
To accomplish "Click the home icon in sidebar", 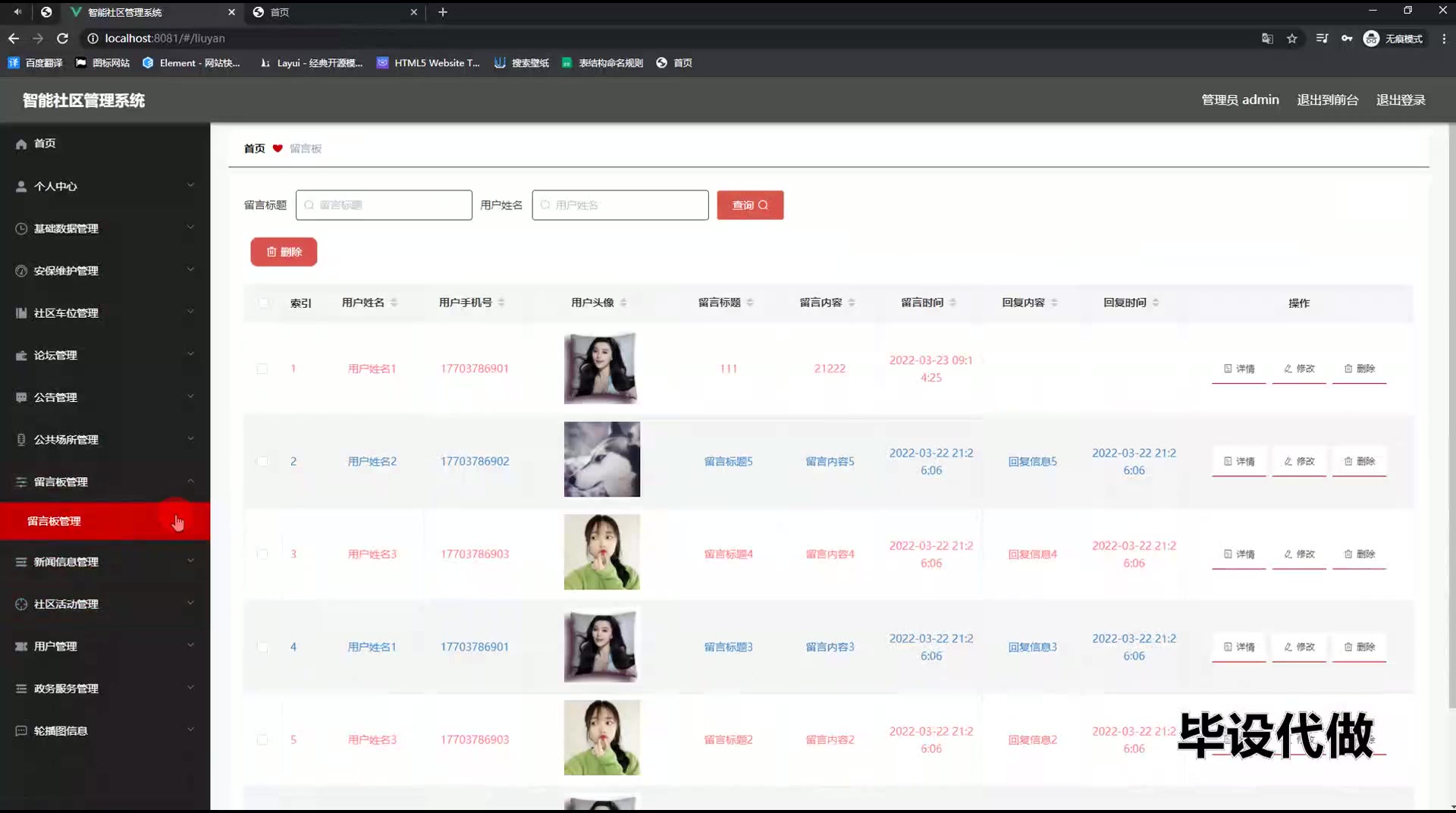I will click(x=21, y=144).
